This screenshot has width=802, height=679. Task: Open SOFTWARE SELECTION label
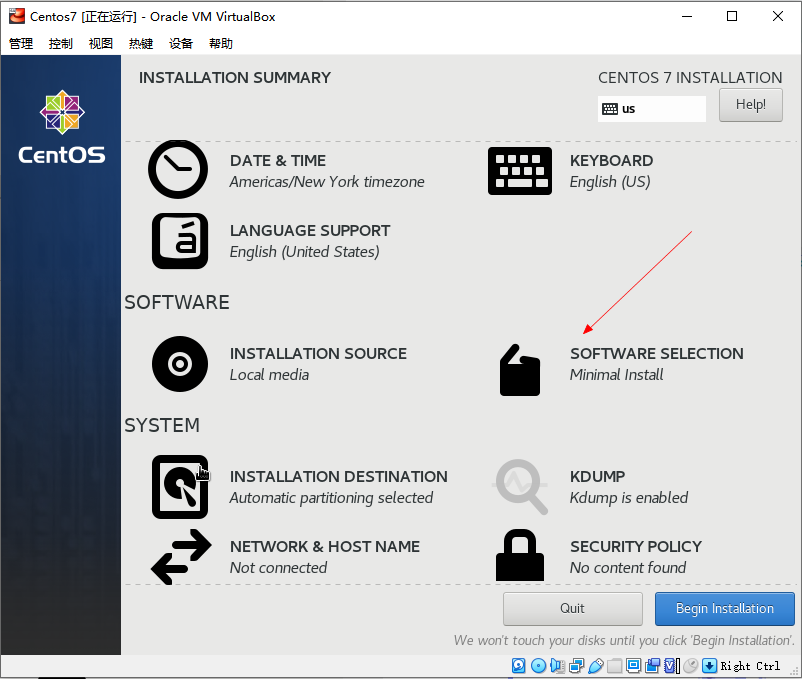coord(657,353)
